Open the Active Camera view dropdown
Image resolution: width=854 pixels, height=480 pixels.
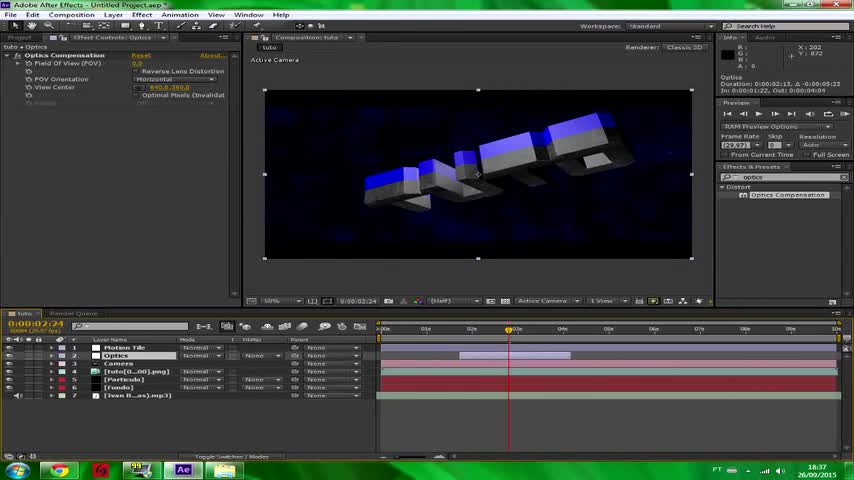pos(547,301)
